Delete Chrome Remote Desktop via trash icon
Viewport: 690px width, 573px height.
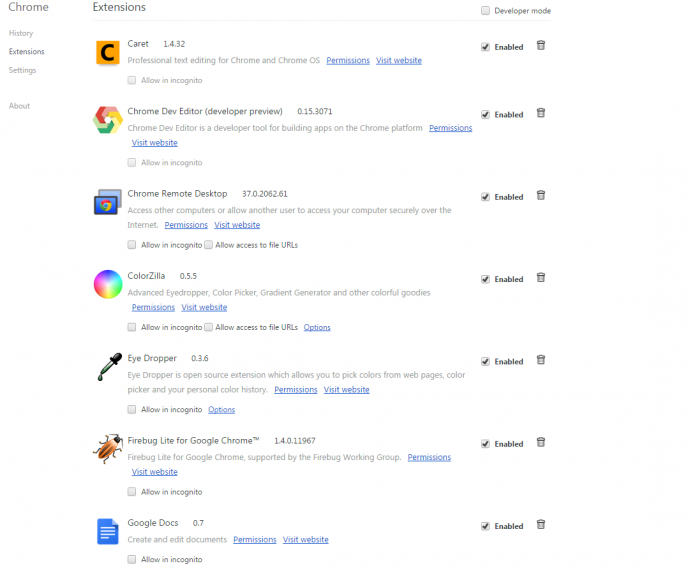tap(541, 195)
